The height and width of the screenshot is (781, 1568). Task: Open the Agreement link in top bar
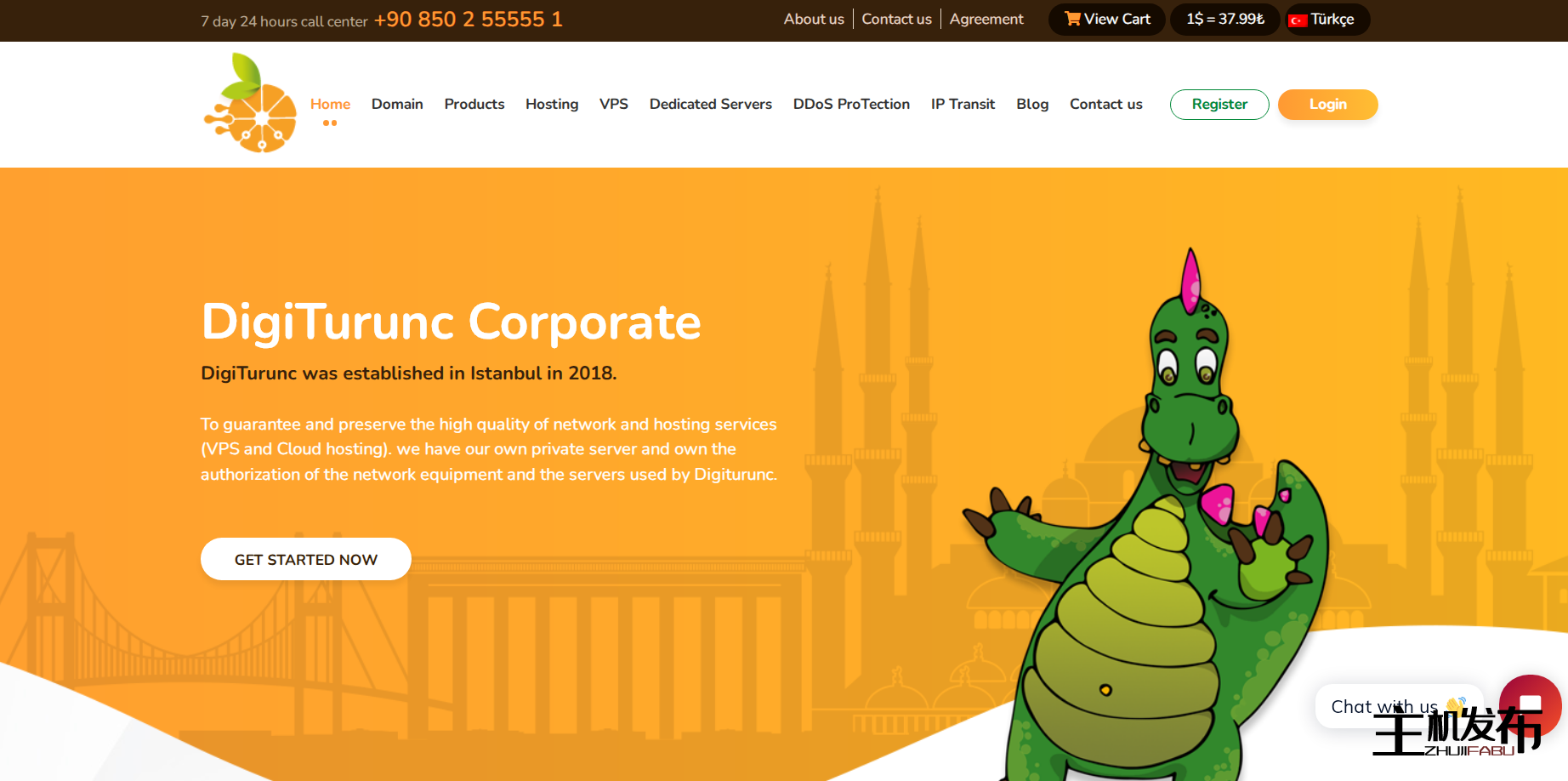pyautogui.click(x=986, y=20)
